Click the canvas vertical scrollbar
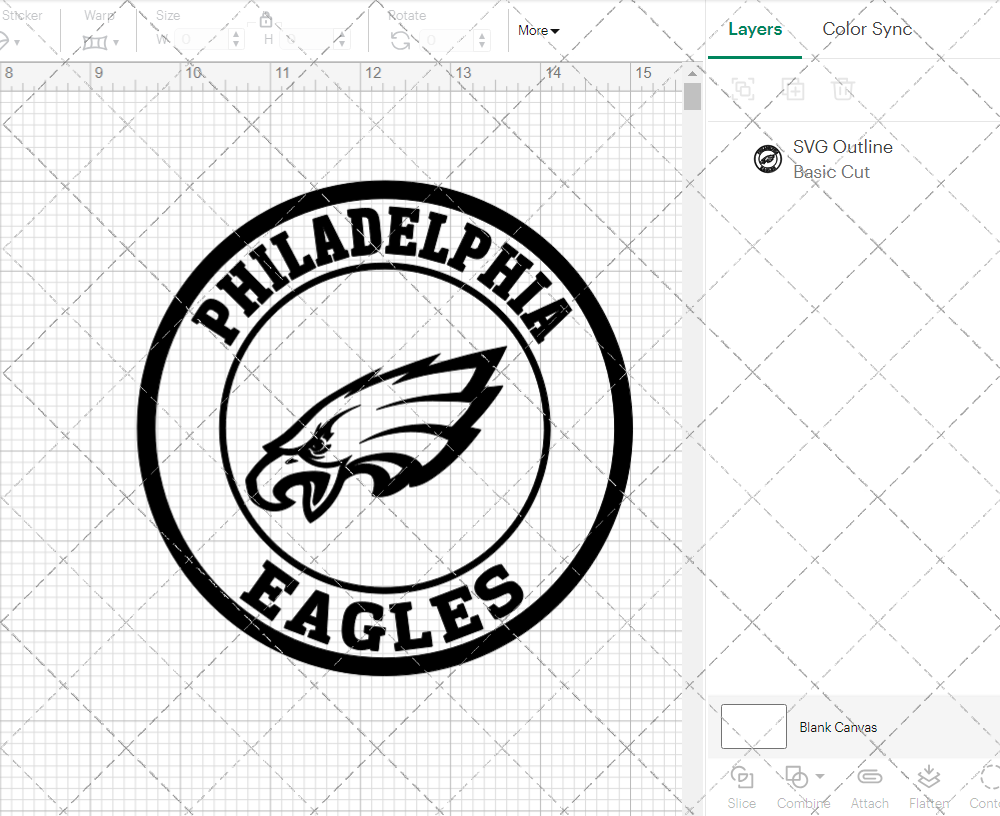Image resolution: width=1000 pixels, height=816 pixels. [691, 95]
